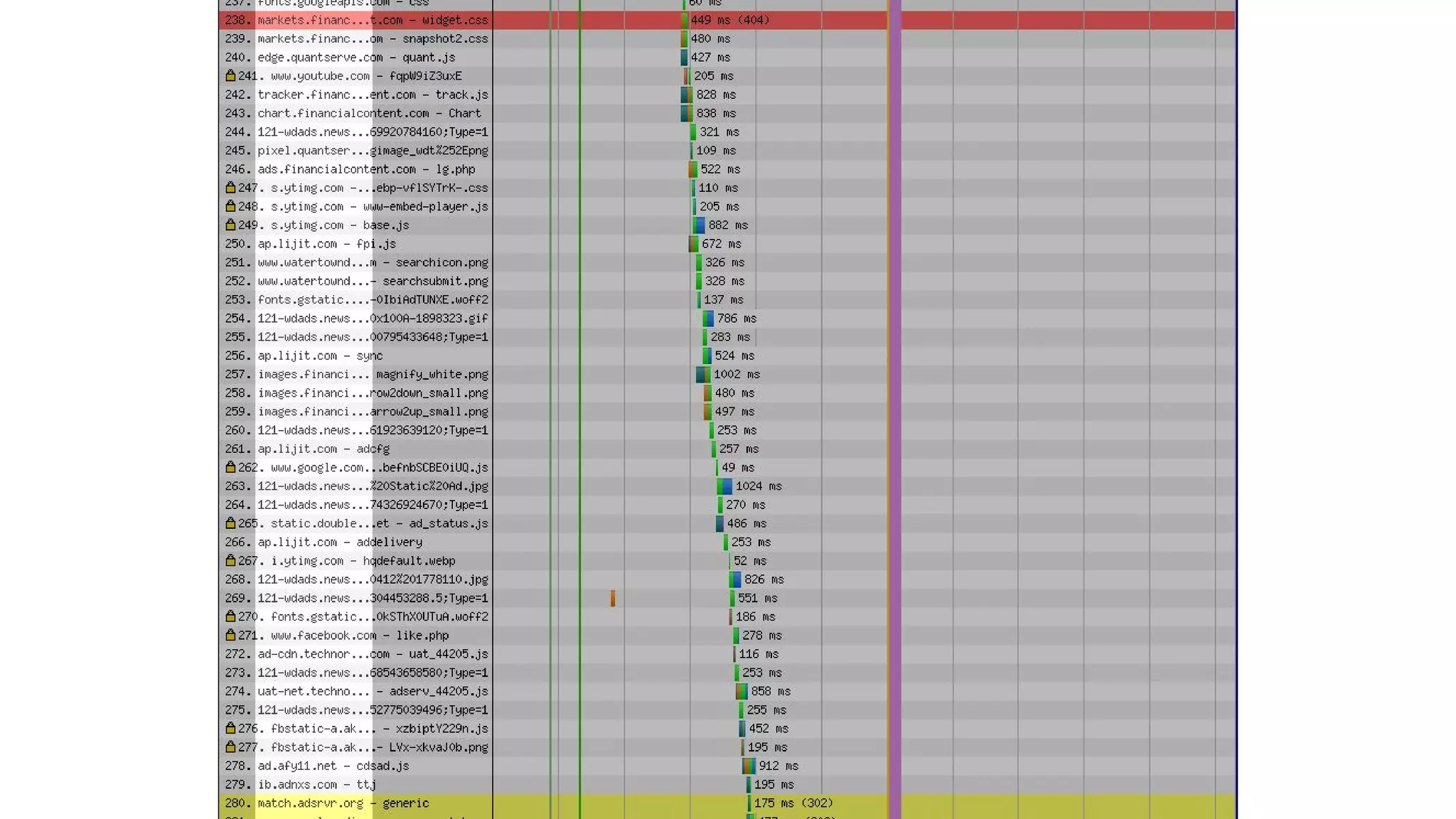Click lock icon beside request 247 s.ytimg.com css
The image size is (1456, 819).
coord(230,188)
